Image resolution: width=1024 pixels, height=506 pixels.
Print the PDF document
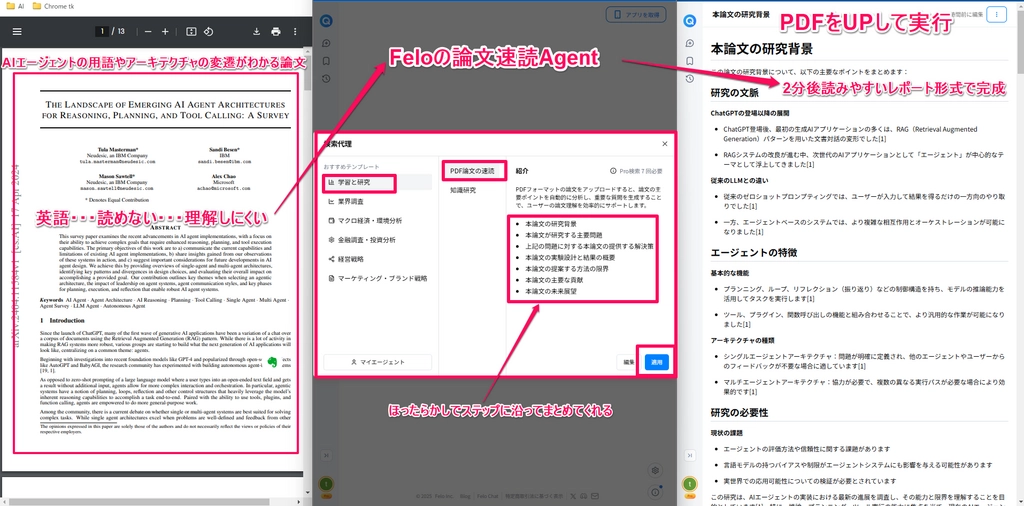coord(276,31)
